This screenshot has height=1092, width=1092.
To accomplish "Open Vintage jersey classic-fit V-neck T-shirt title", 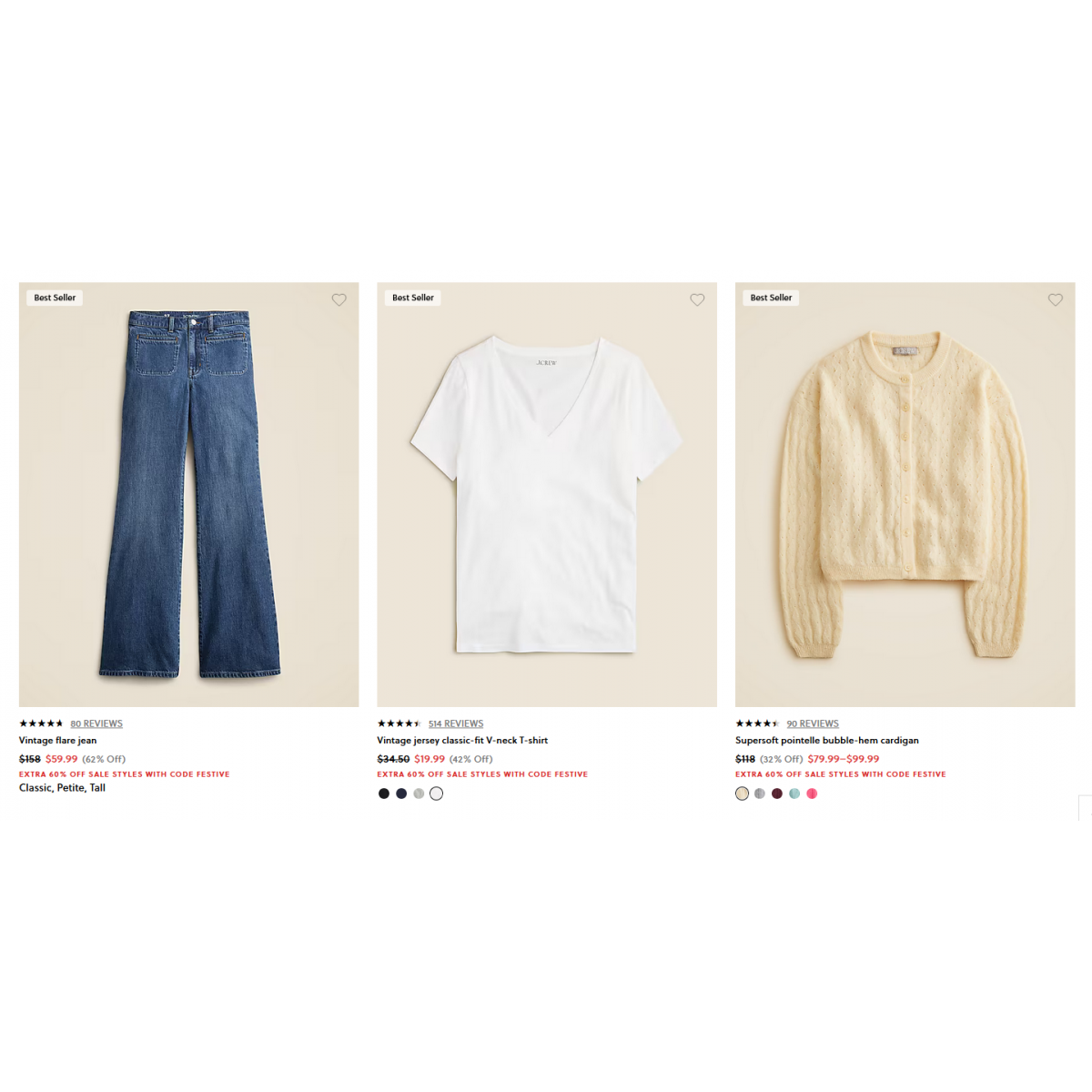I will 462,741.
